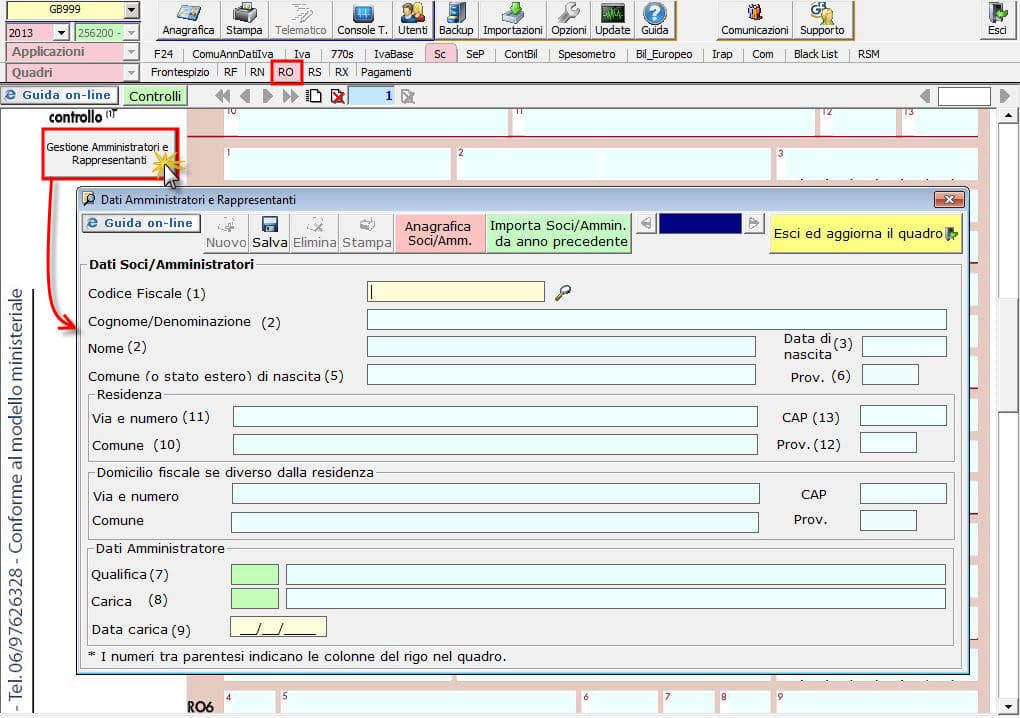Click the magnifier next to Codice Fiscale
1020x718 pixels.
coord(563,292)
